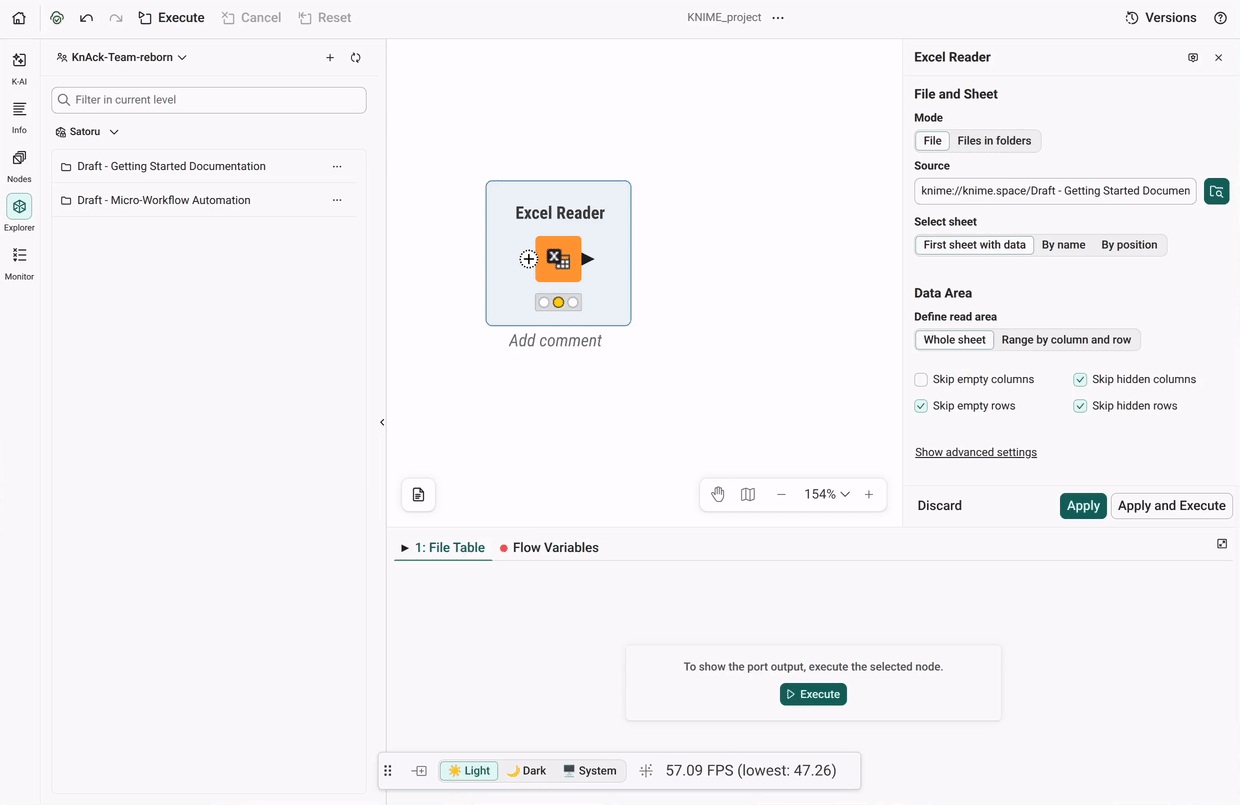The width and height of the screenshot is (1240, 805).
Task: Uncheck Skip empty rows checkbox
Action: click(x=921, y=406)
